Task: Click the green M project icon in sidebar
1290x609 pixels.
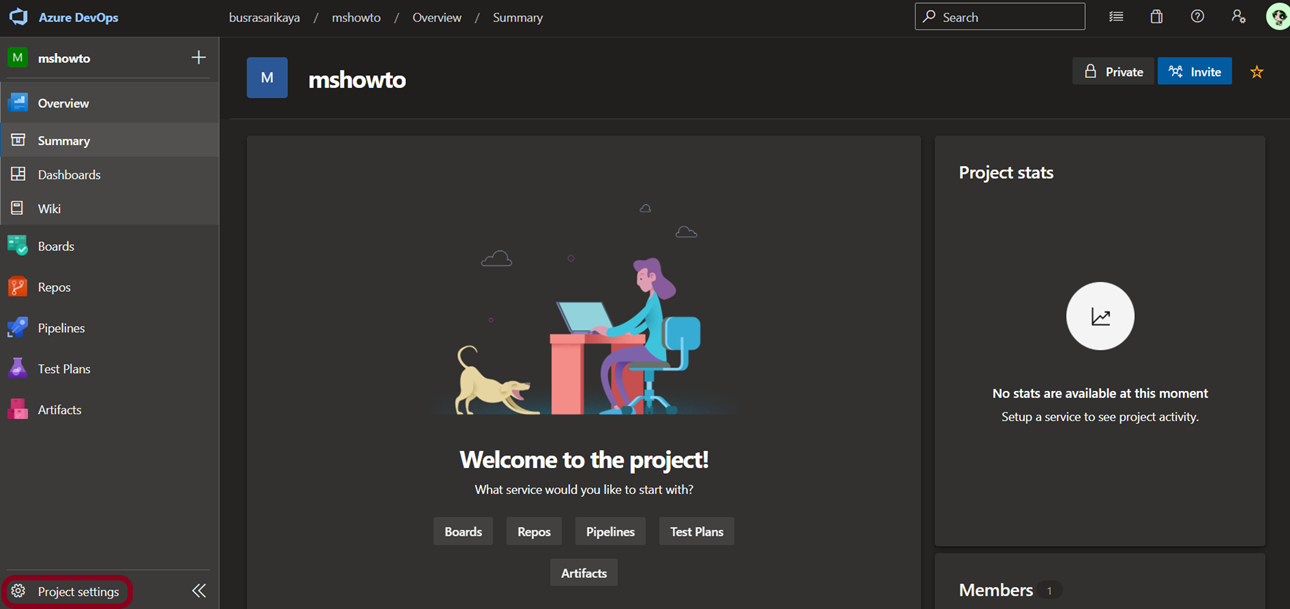Action: (x=17, y=58)
